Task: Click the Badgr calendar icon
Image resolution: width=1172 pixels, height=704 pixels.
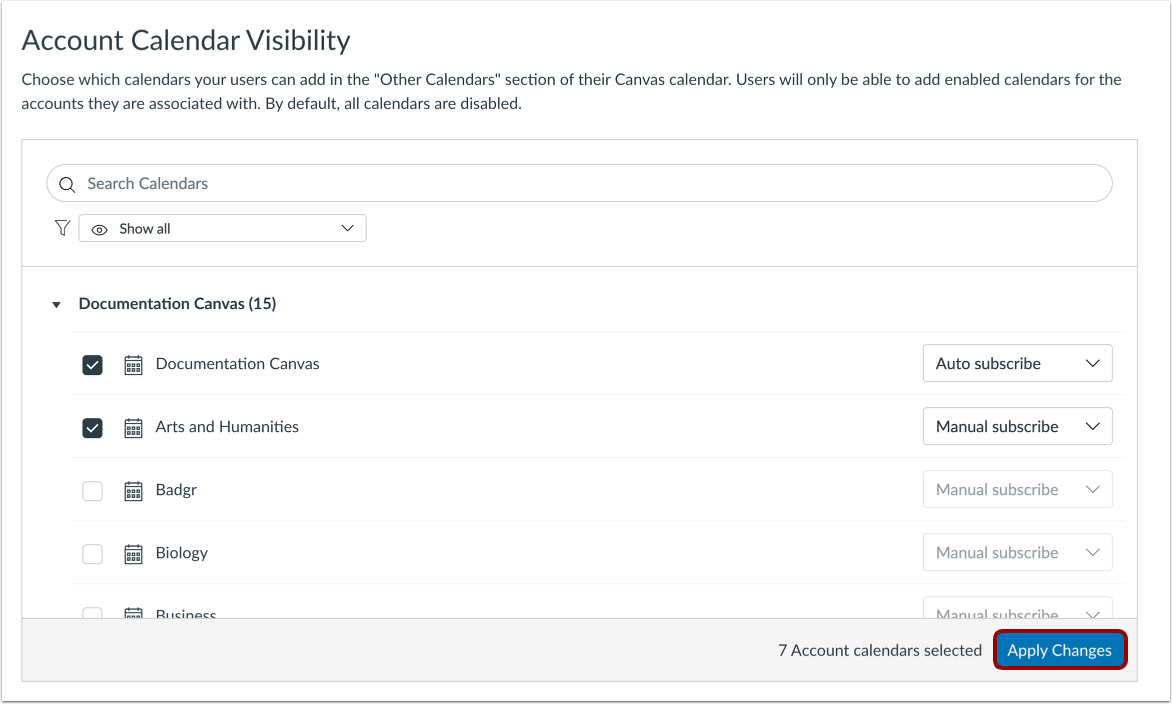Action: 133,491
